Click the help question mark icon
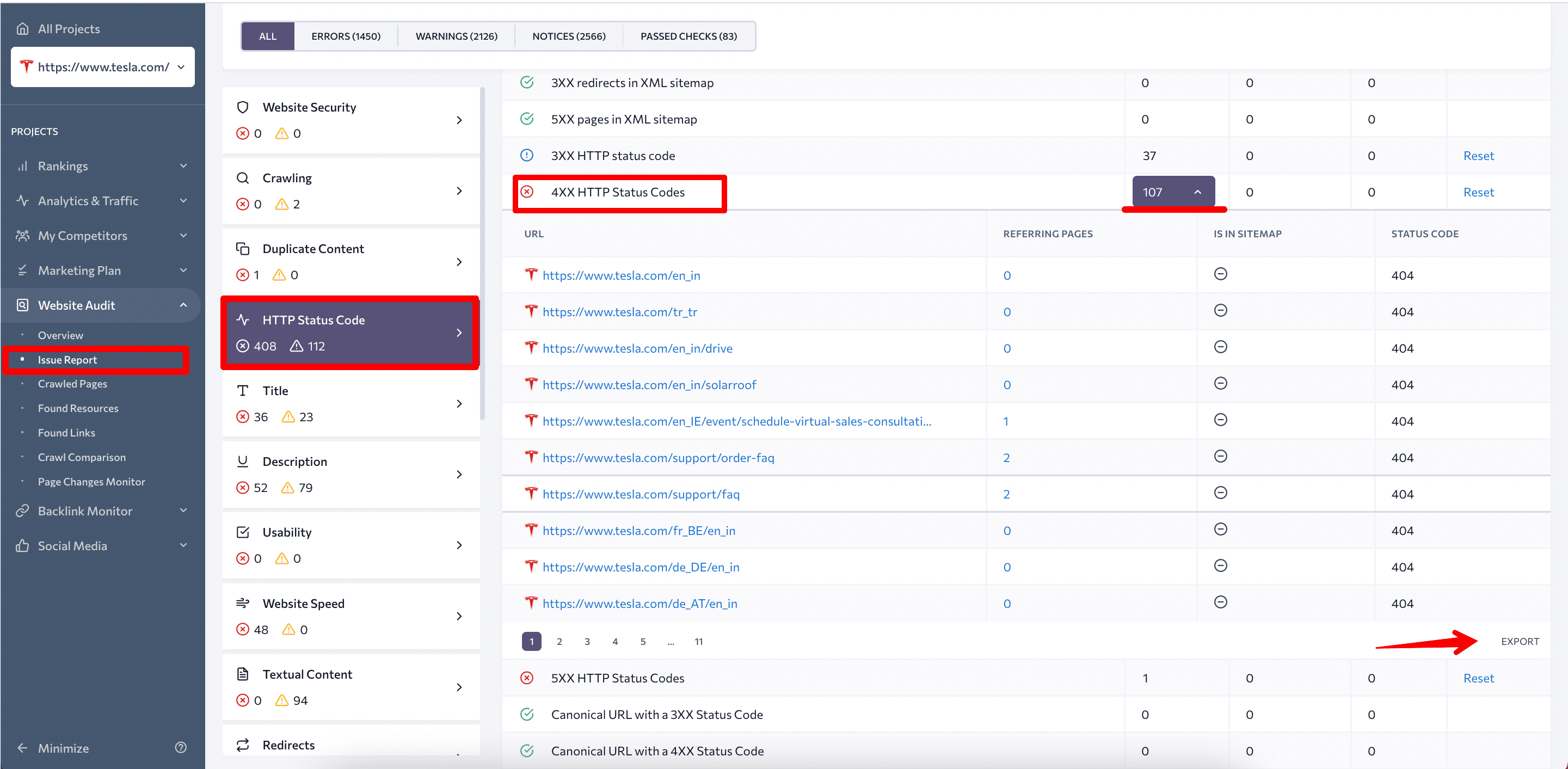Screen dimensions: 1568x769 (x=181, y=747)
